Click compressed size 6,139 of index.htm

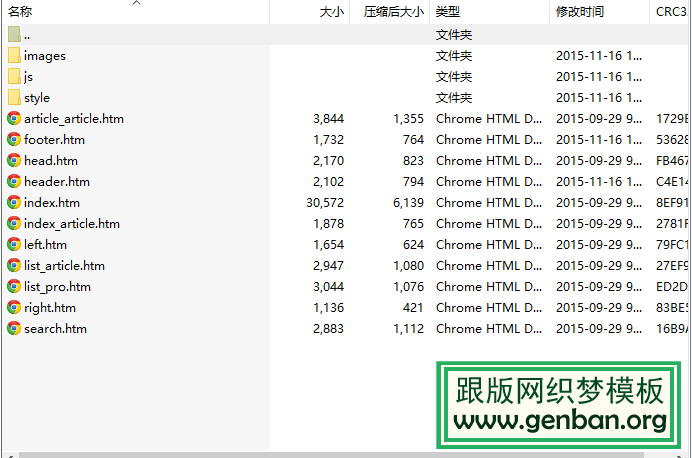pyautogui.click(x=408, y=203)
